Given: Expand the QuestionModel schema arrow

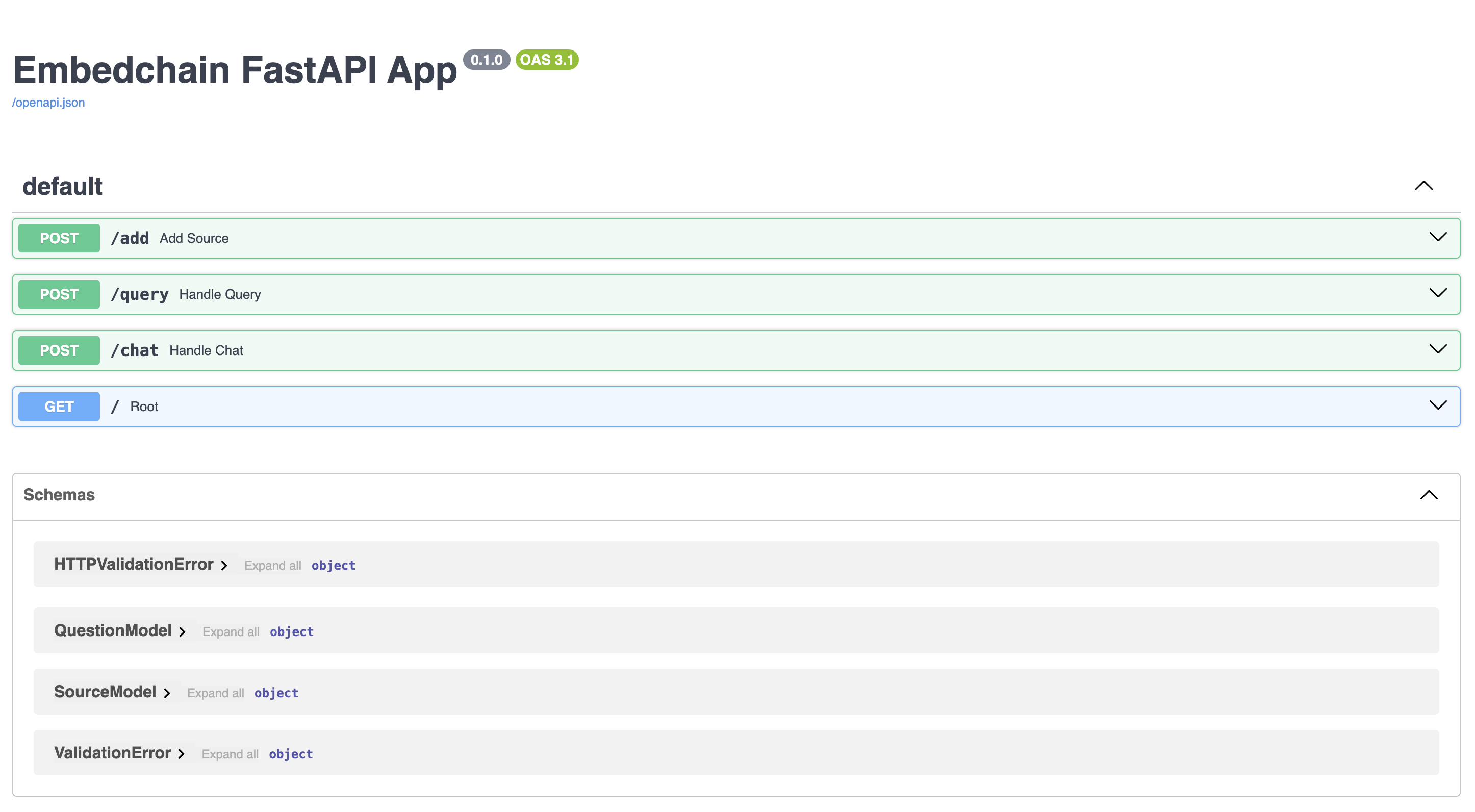Looking at the screenshot, I should pos(182,631).
